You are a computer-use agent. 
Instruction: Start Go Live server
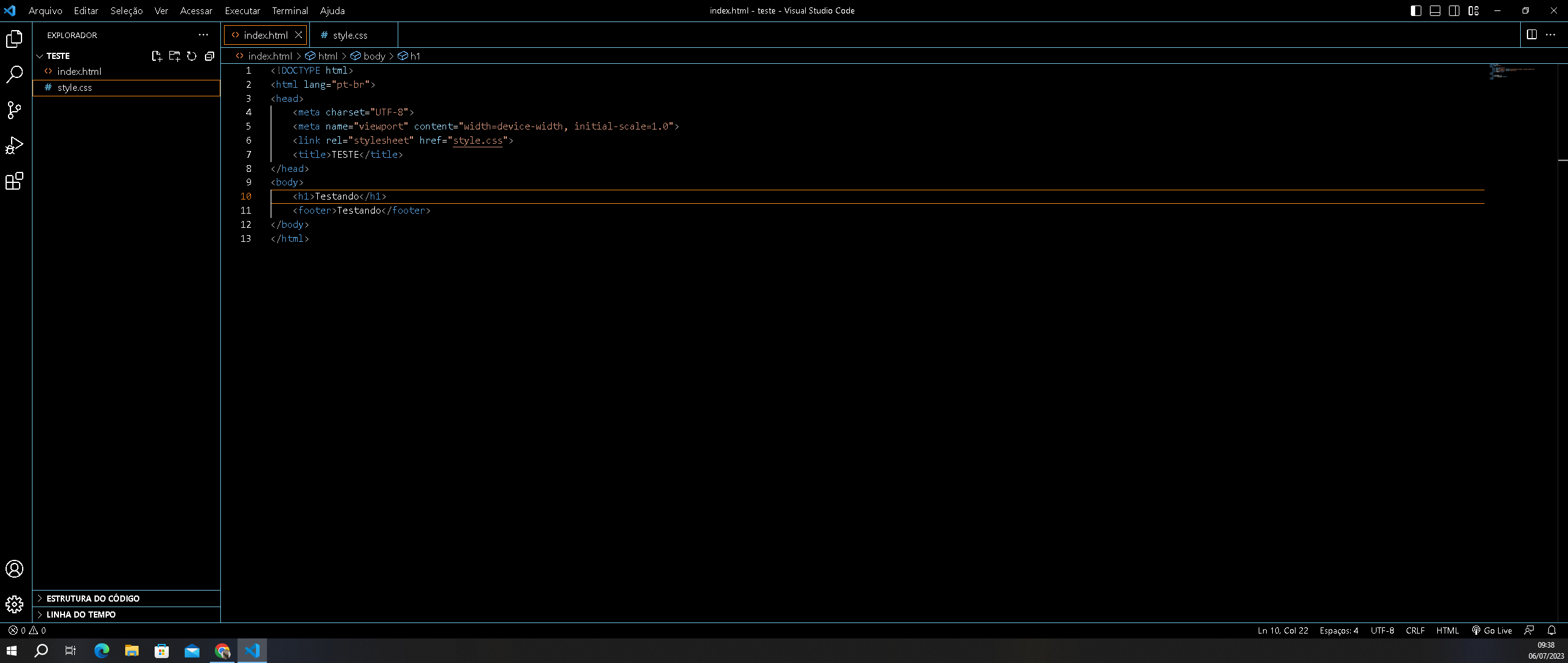point(1491,630)
